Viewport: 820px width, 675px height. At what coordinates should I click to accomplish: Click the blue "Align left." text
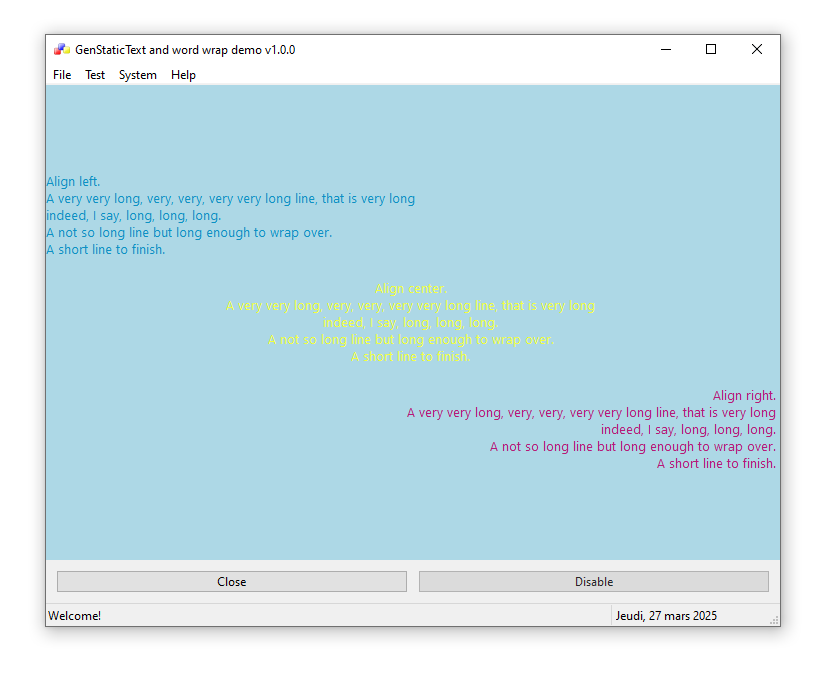tap(73, 182)
